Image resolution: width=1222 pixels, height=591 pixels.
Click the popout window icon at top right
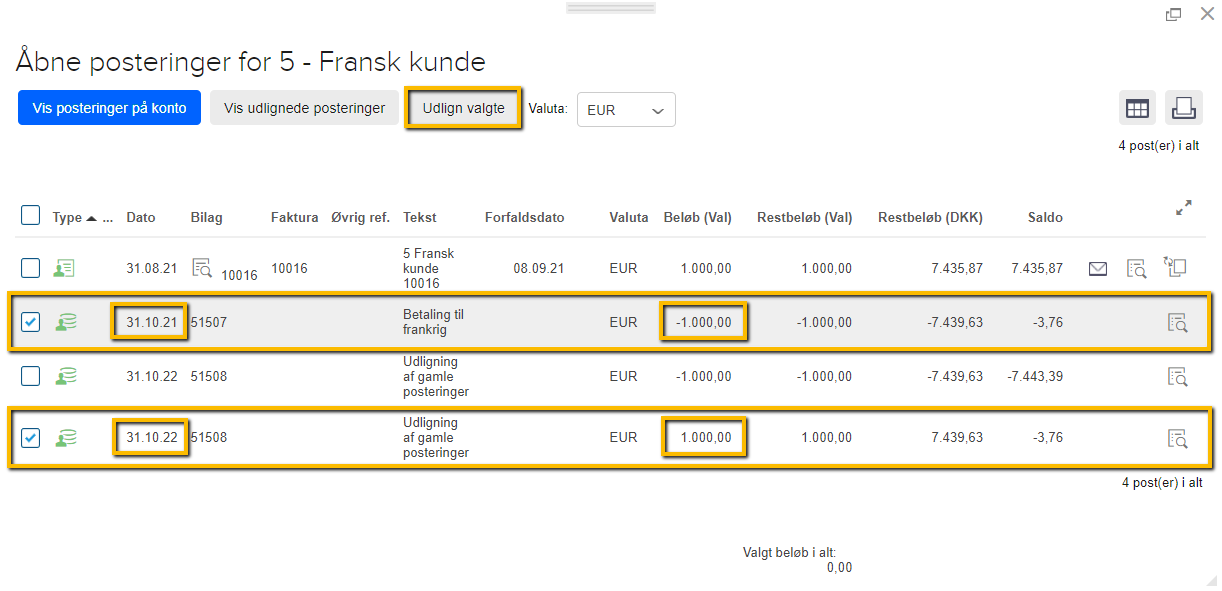coord(1174,14)
